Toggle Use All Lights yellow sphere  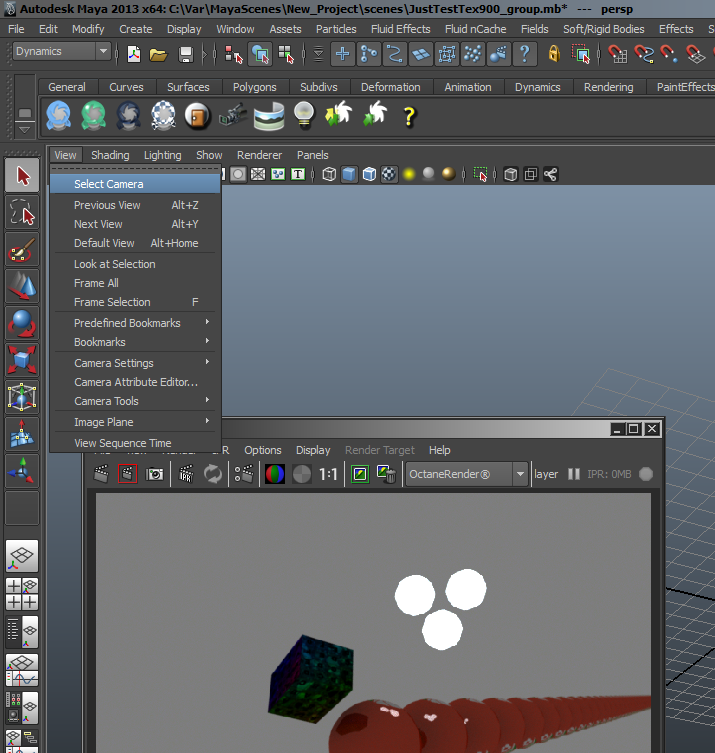pyautogui.click(x=409, y=174)
